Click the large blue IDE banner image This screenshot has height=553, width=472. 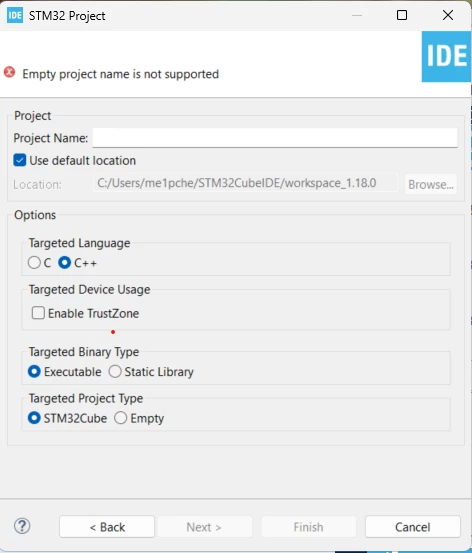[446, 56]
